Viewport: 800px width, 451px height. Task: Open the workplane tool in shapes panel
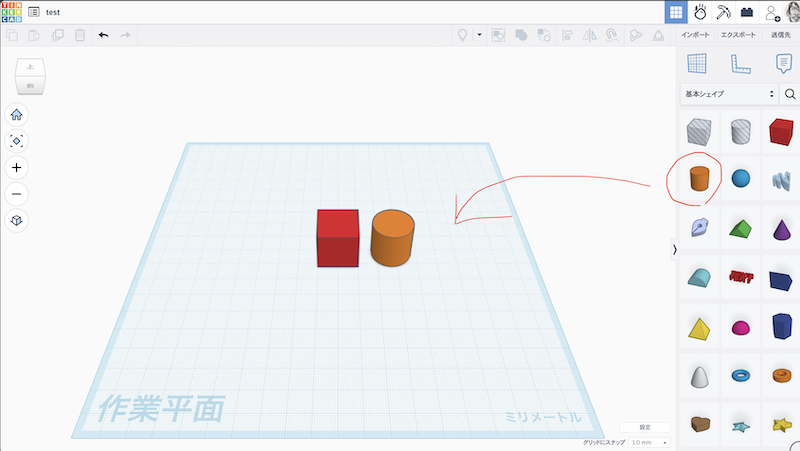pyautogui.click(x=696, y=63)
